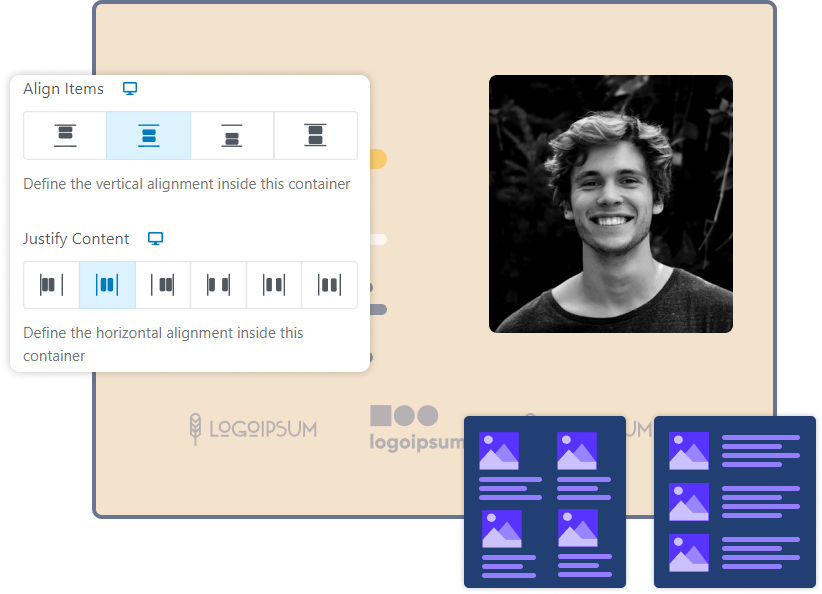Select top-left image in the grid layout card
The height and width of the screenshot is (594, 822).
pos(499,451)
